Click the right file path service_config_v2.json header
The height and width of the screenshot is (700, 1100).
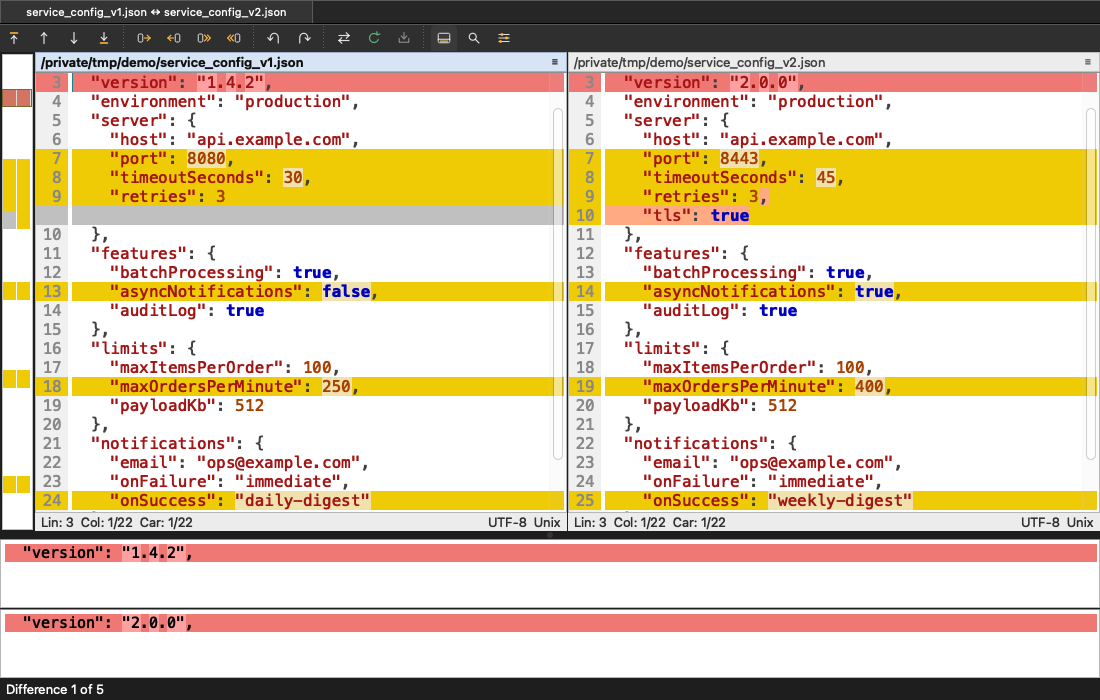tap(699, 62)
